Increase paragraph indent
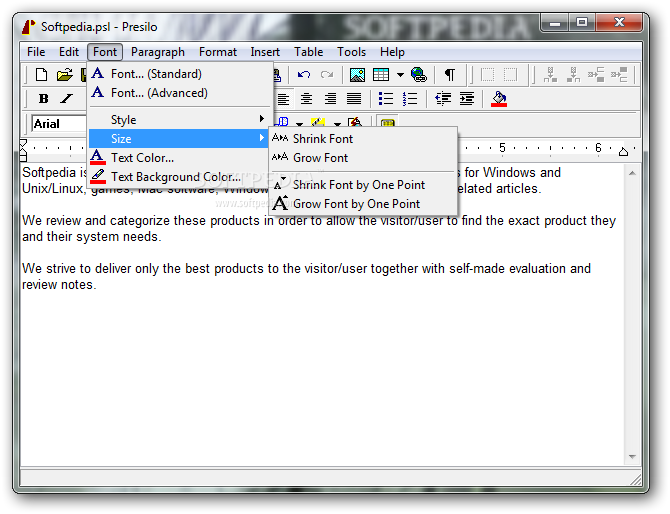This screenshot has height=514, width=670. [x=467, y=99]
